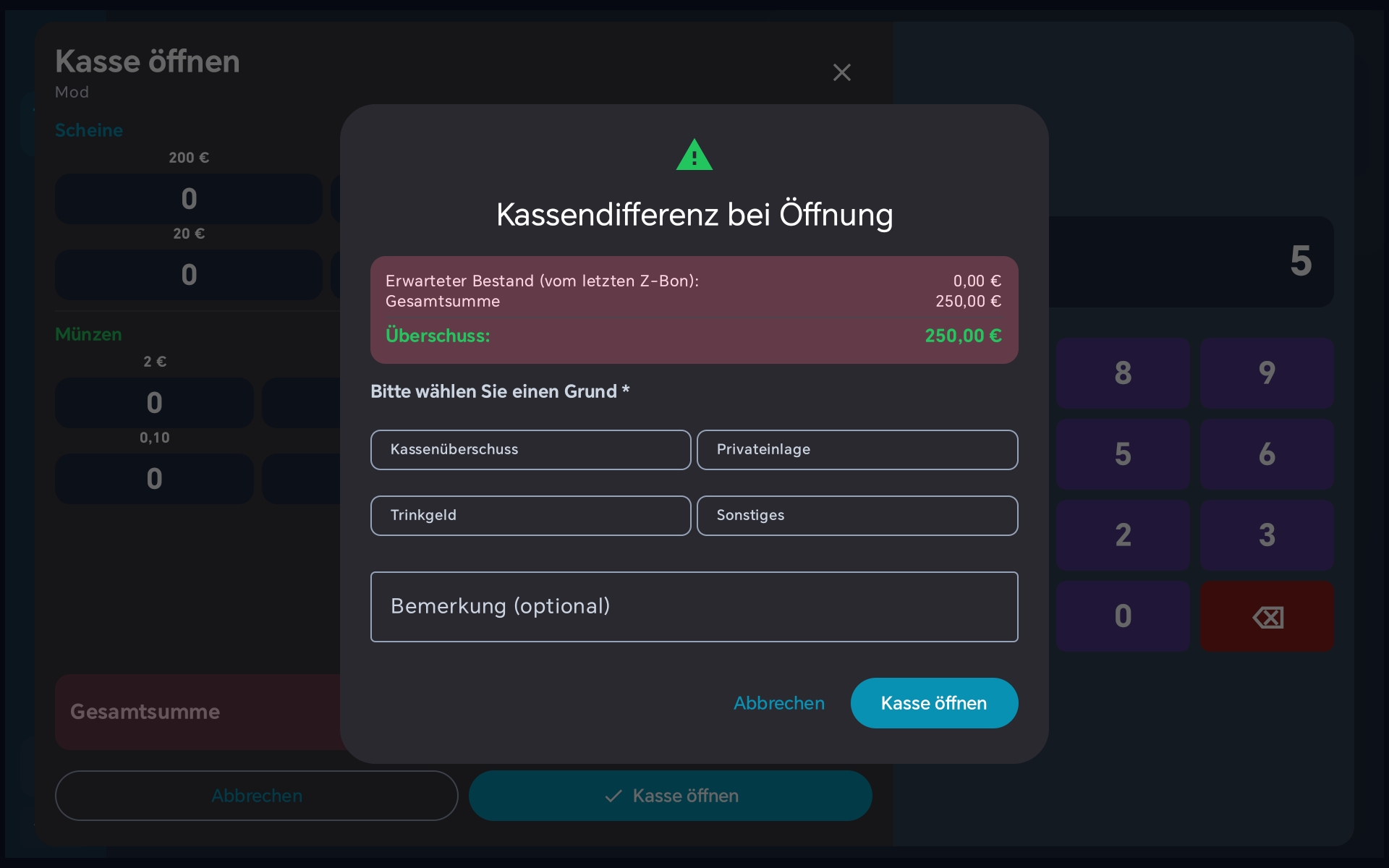
Task: Click the green warning triangle icon
Action: 694,154
